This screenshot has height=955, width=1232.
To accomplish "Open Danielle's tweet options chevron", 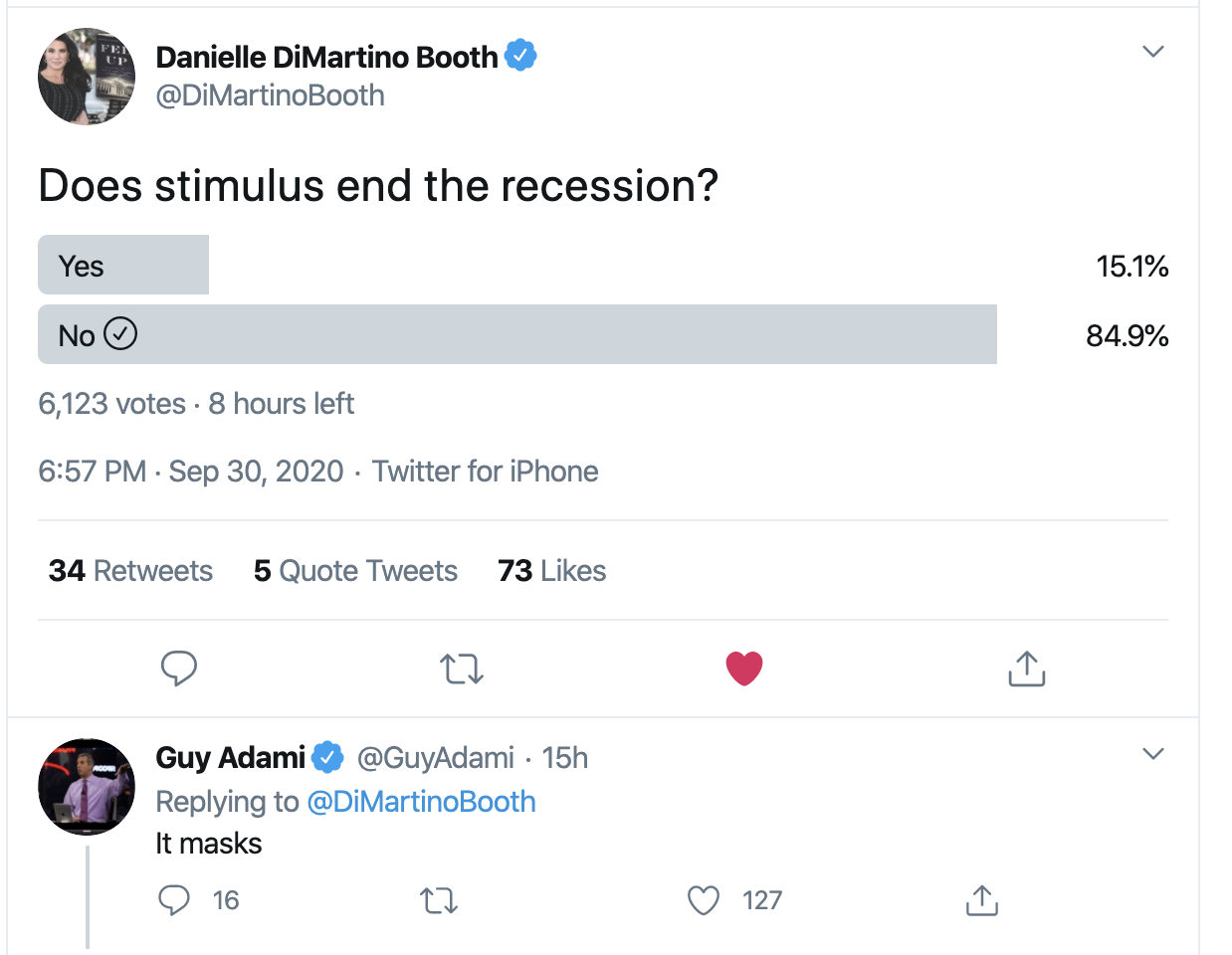I will click(1153, 52).
